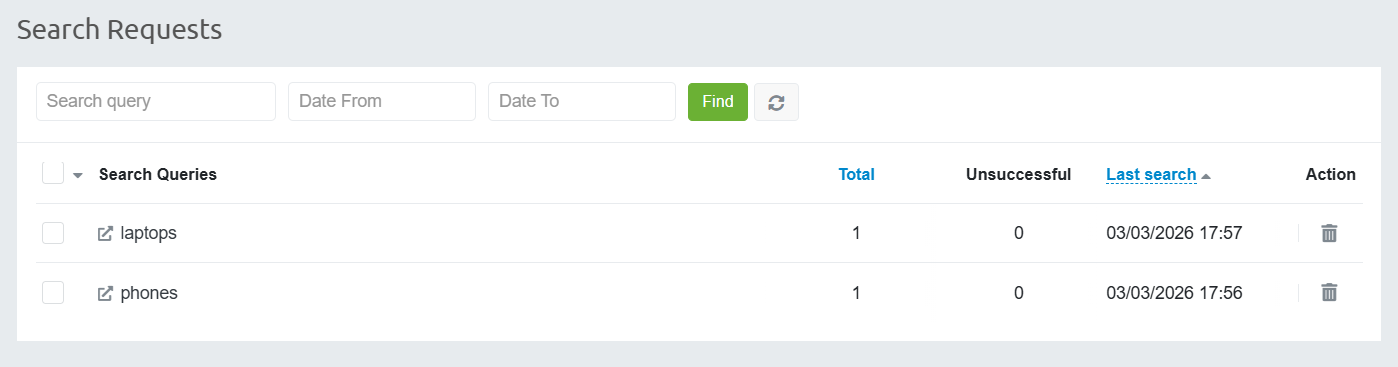1398x367 pixels.
Task: Expand bulk selection dropdown arrow
Action: pos(78,175)
